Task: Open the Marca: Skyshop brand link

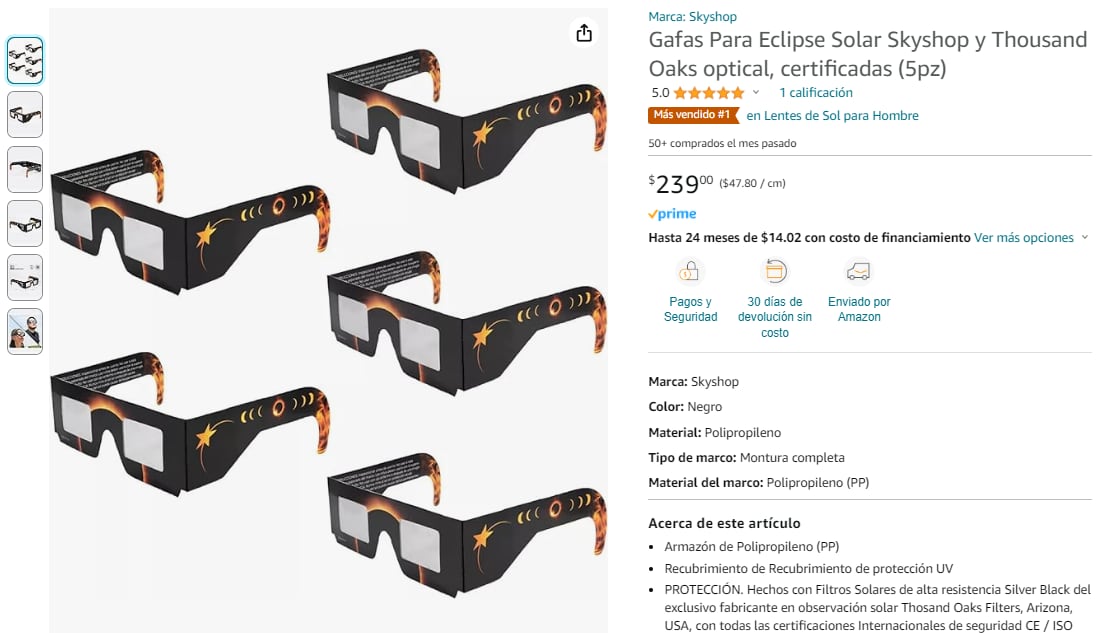Action: tap(692, 16)
